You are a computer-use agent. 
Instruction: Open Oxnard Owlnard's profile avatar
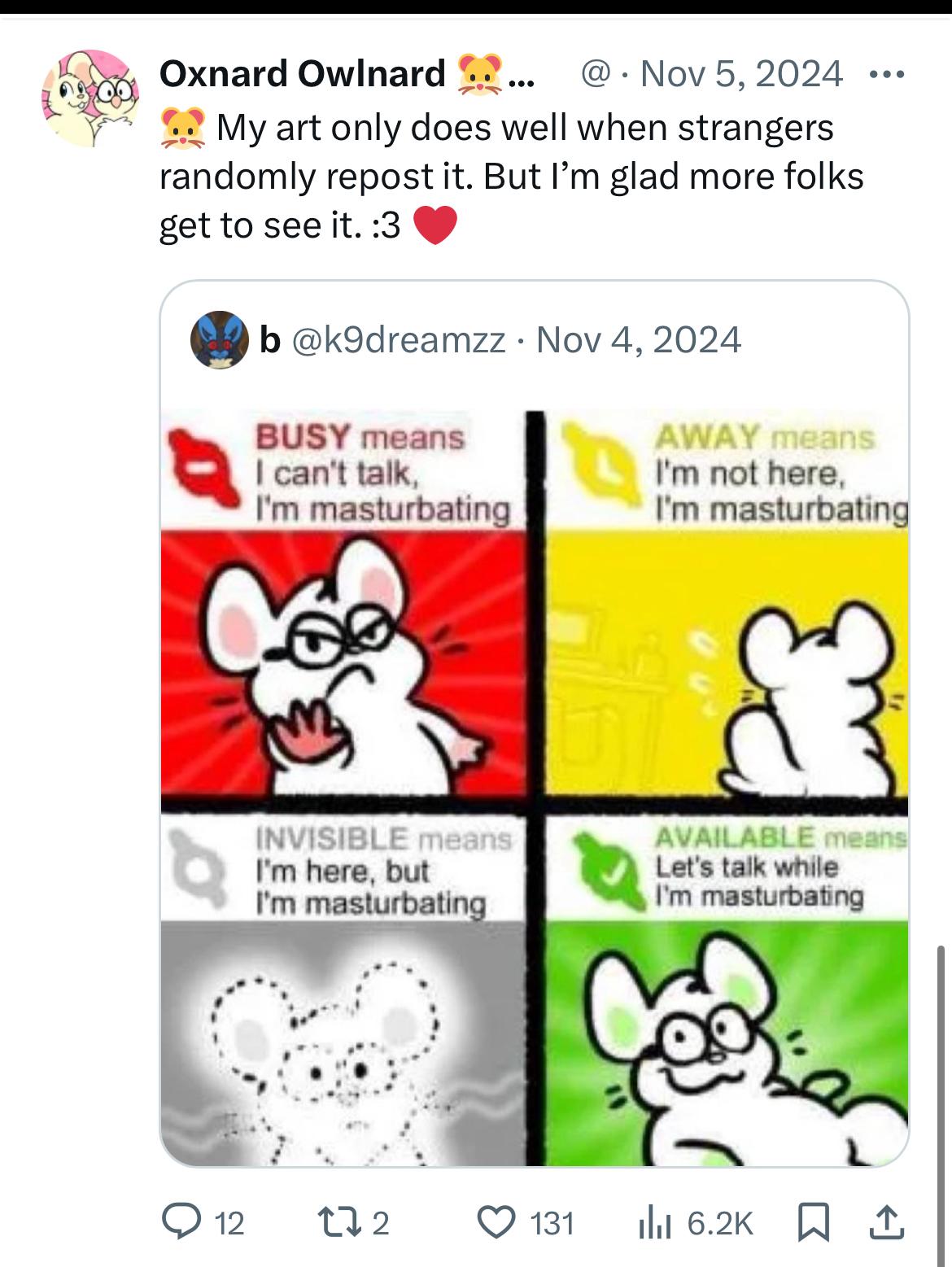(91, 98)
